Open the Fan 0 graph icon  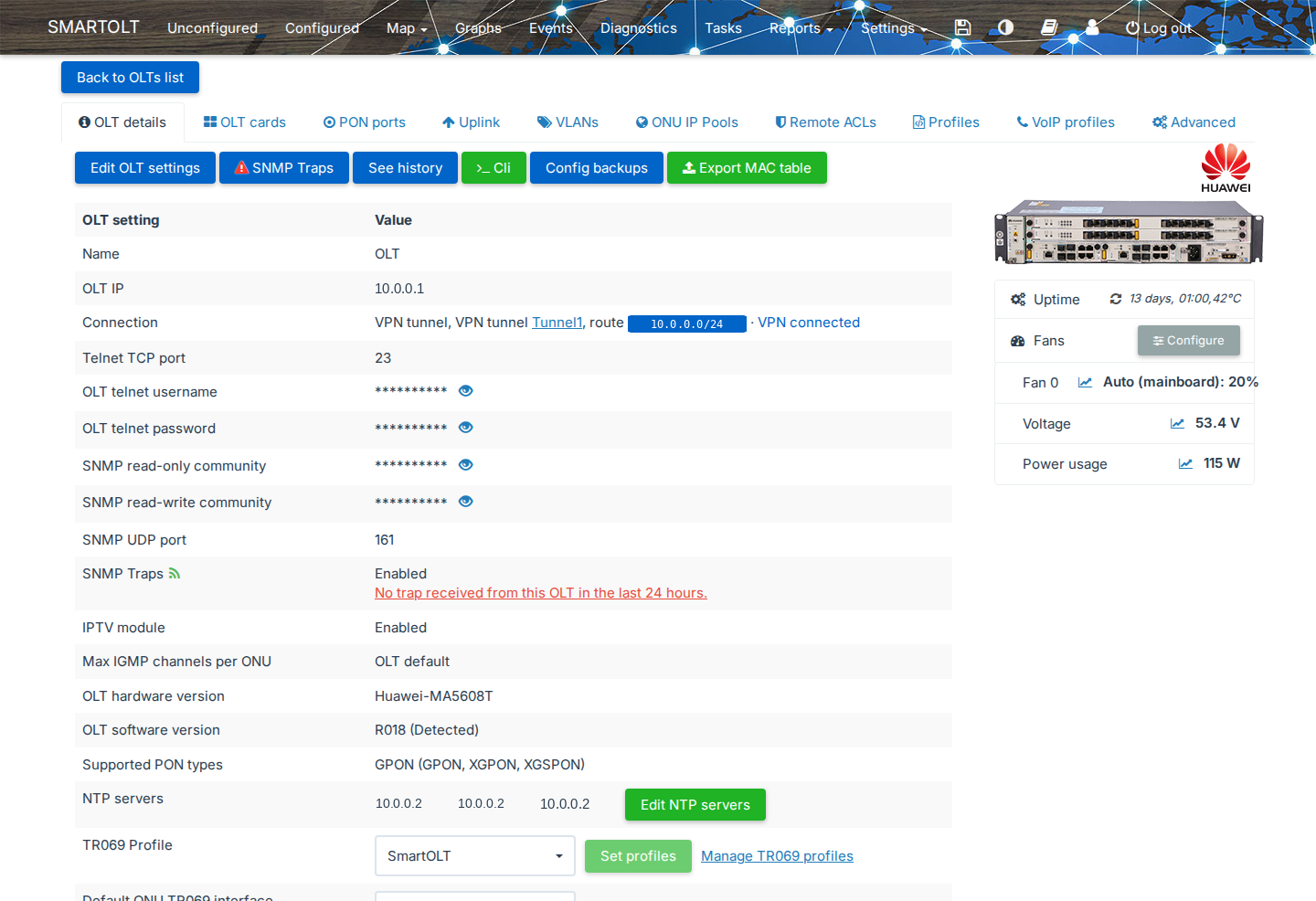coord(1085,382)
